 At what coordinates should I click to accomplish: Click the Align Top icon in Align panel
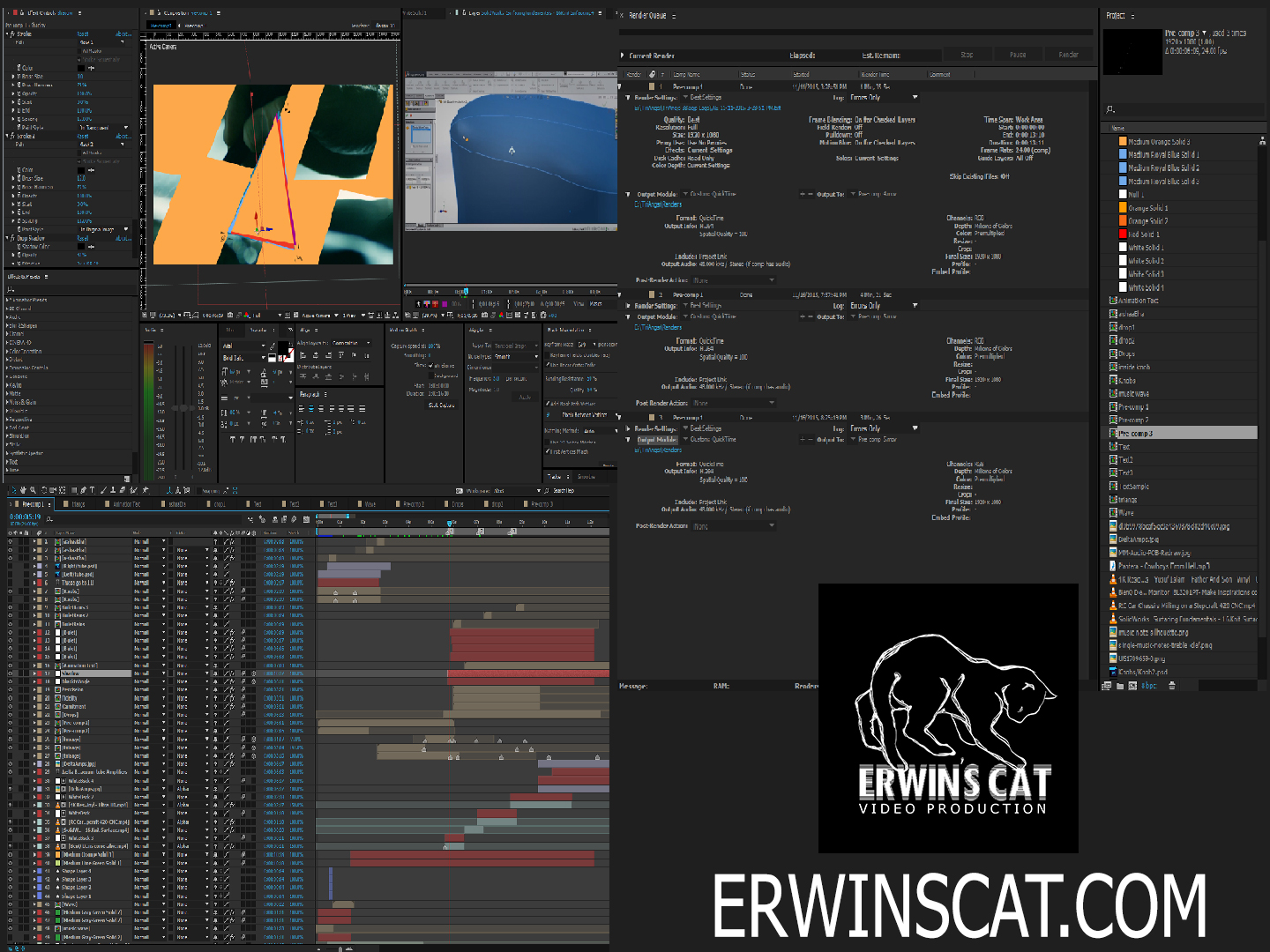pyautogui.click(x=341, y=355)
